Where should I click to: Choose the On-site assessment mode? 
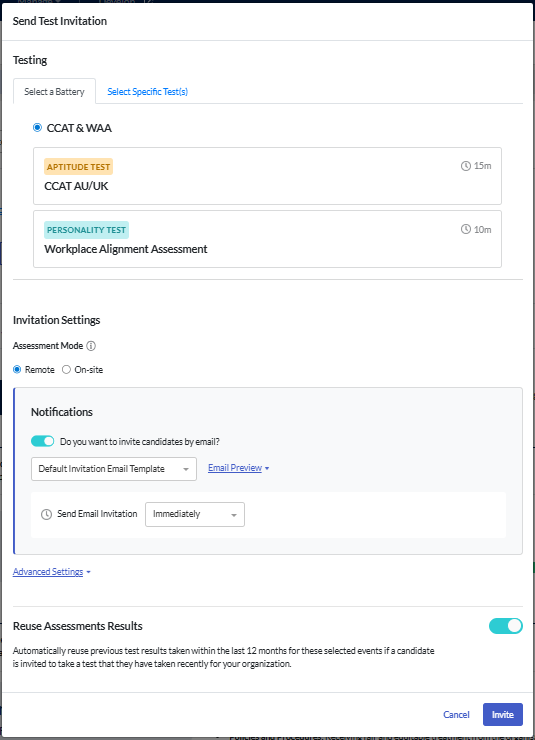coord(67,370)
